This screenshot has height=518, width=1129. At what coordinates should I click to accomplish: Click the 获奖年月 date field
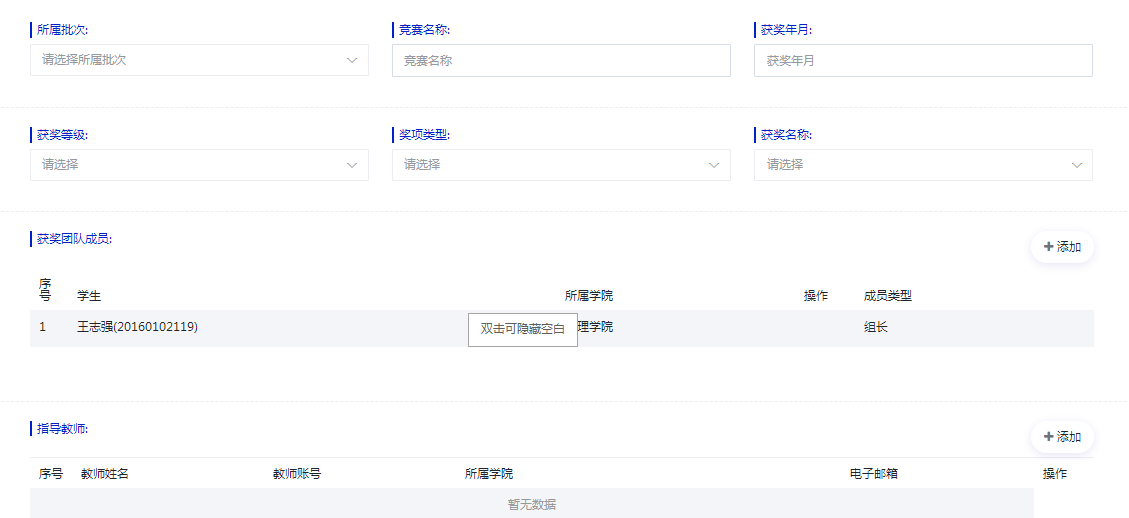922,61
